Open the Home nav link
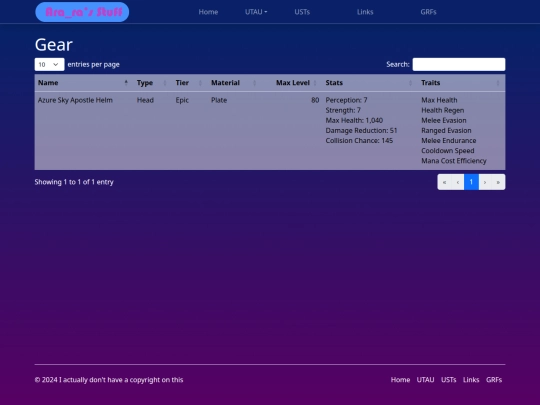Viewport: 540px width, 405px height. [208, 12]
